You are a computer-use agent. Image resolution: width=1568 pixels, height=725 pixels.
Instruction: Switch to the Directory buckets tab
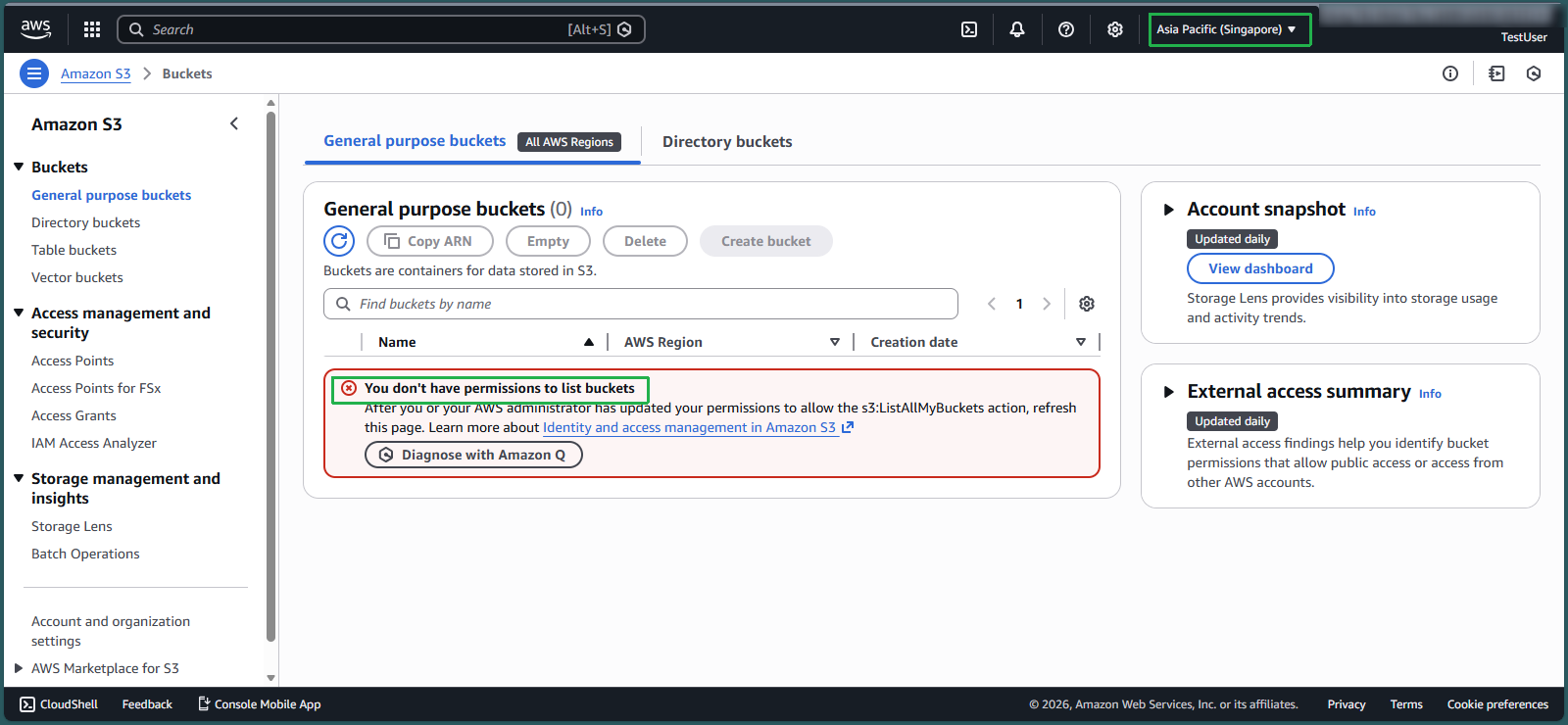pyautogui.click(x=727, y=142)
